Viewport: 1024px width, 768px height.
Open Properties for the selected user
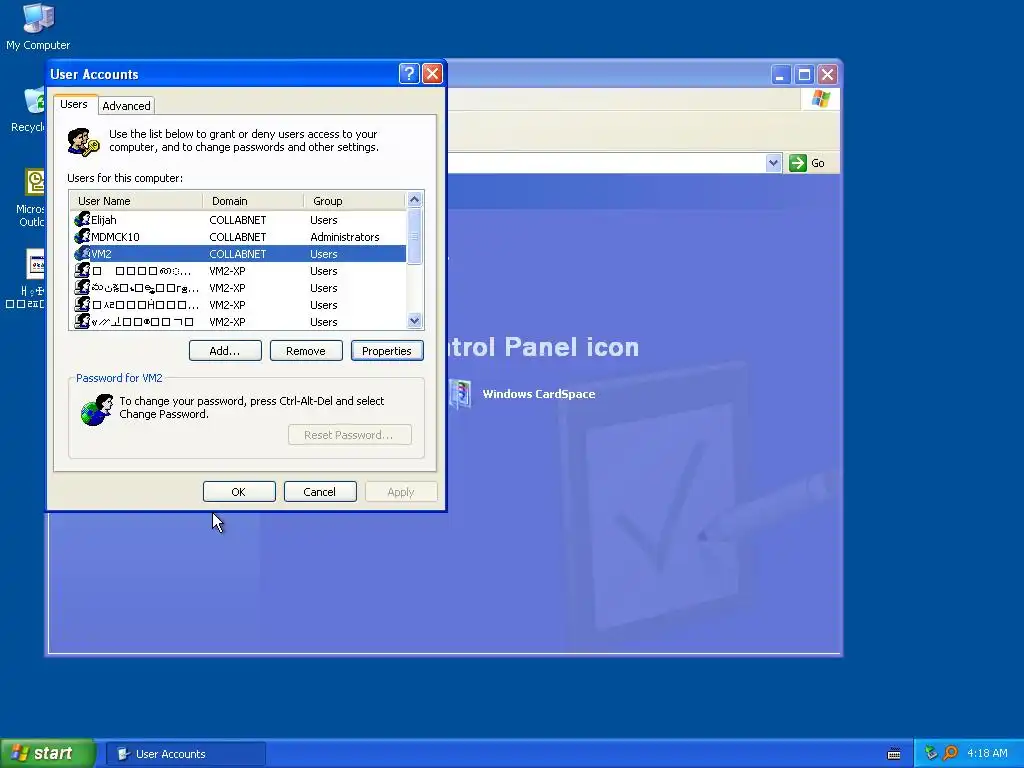pyautogui.click(x=387, y=351)
